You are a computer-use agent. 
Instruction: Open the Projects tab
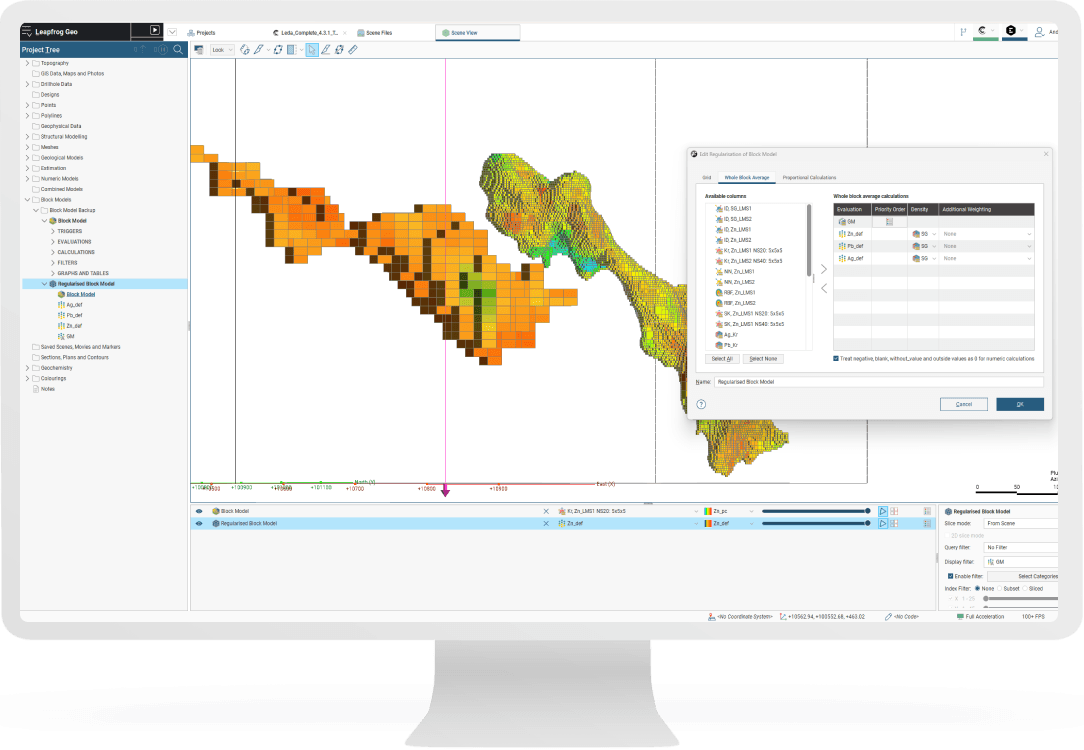[201, 32]
